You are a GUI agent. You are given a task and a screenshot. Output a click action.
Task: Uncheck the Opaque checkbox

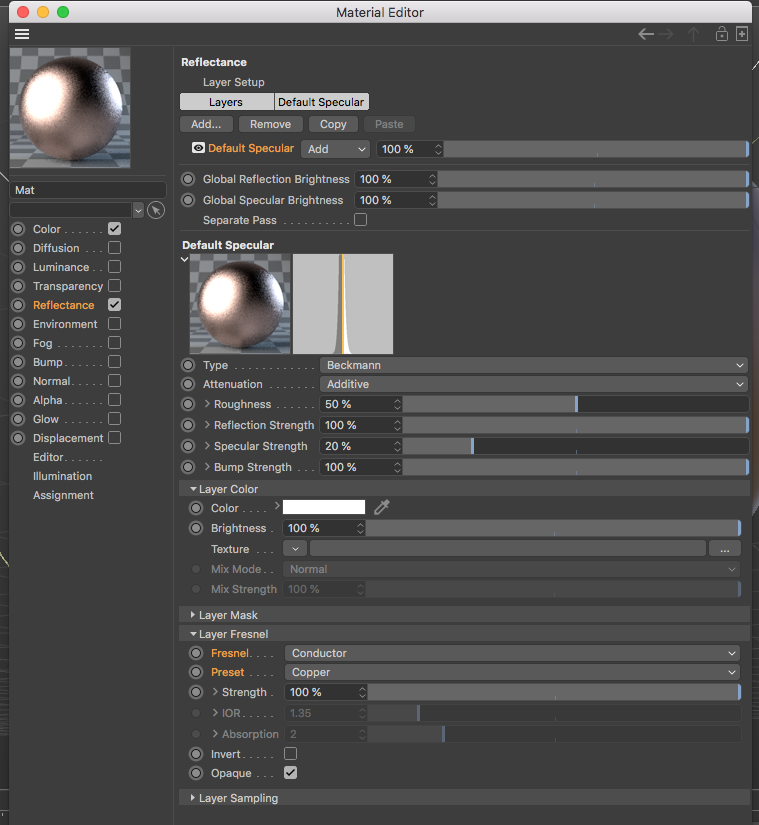point(291,773)
